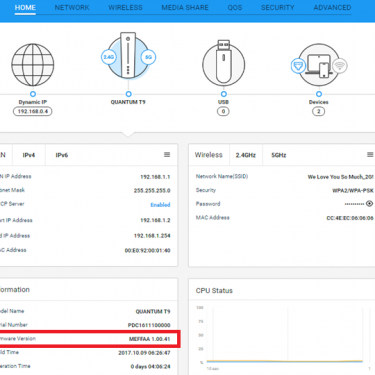This screenshot has height=375, width=375.
Task: Select the QUANTUM T9 router icon
Action: coord(128,55)
